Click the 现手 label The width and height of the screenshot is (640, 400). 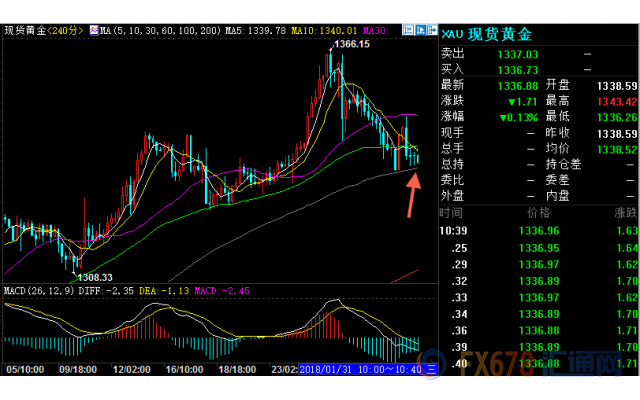452,133
